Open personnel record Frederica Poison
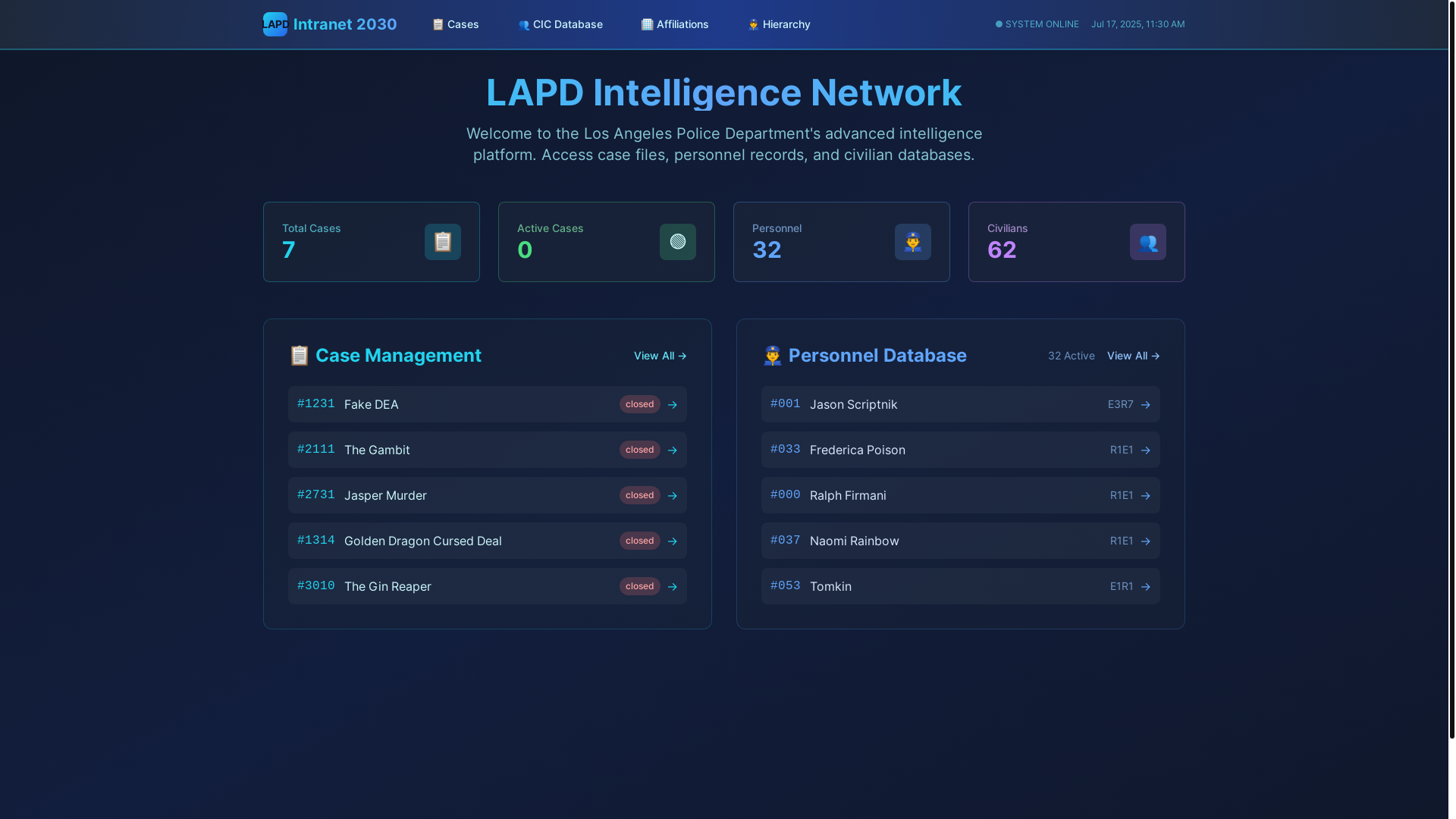 tap(961, 450)
